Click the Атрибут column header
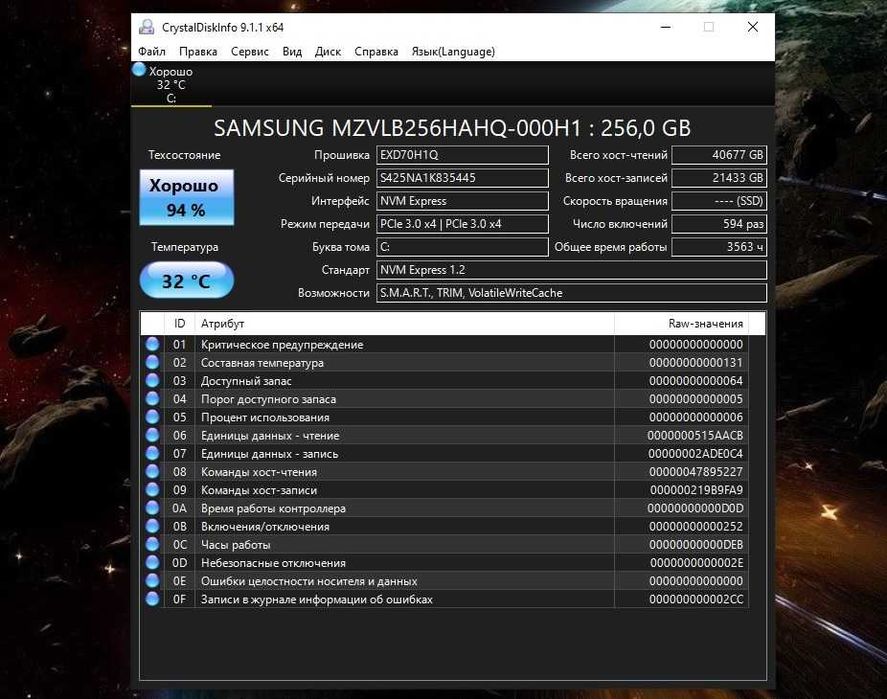 (404, 323)
